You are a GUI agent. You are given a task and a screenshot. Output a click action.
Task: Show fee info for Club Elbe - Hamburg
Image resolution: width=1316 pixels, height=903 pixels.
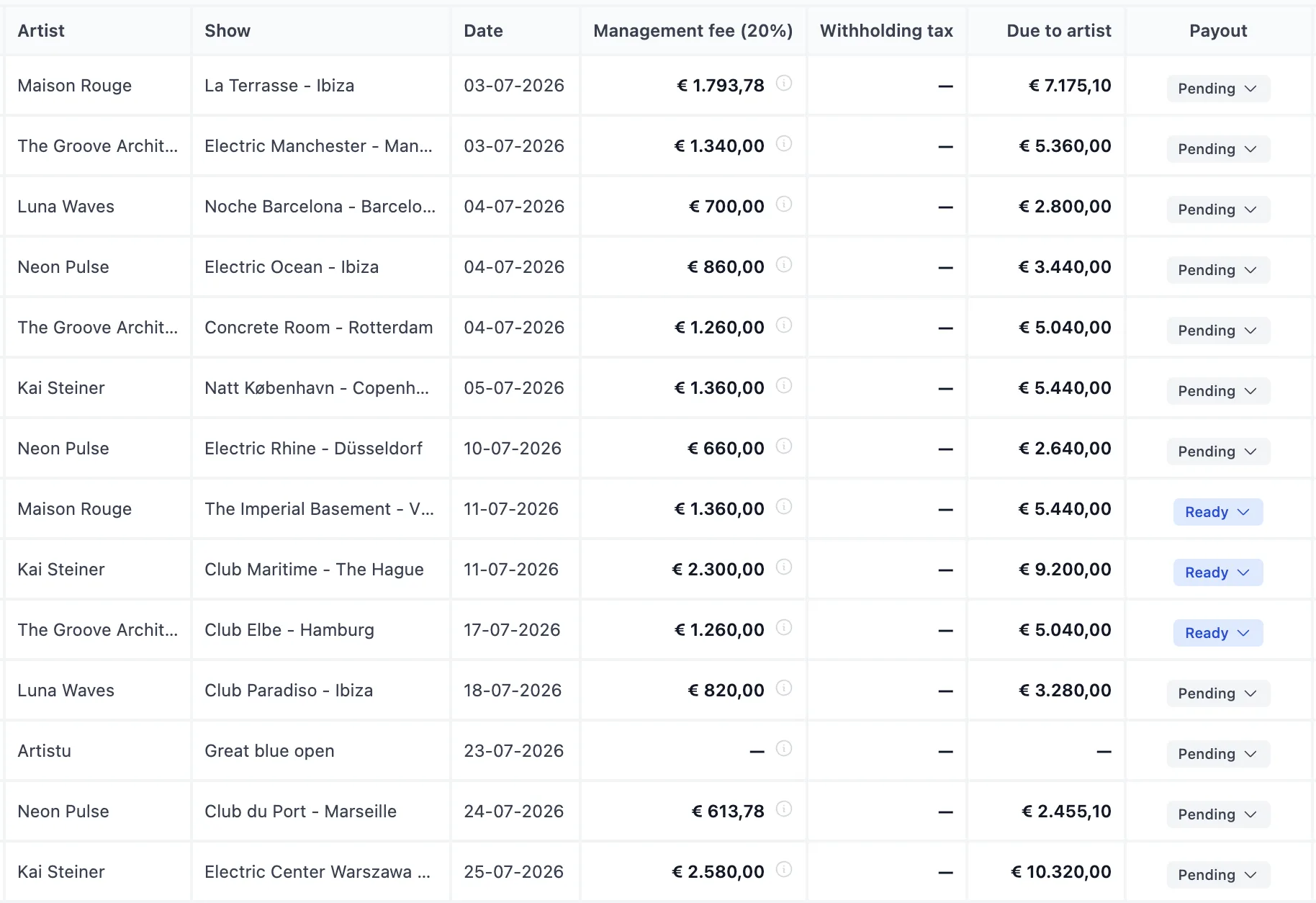(x=784, y=628)
